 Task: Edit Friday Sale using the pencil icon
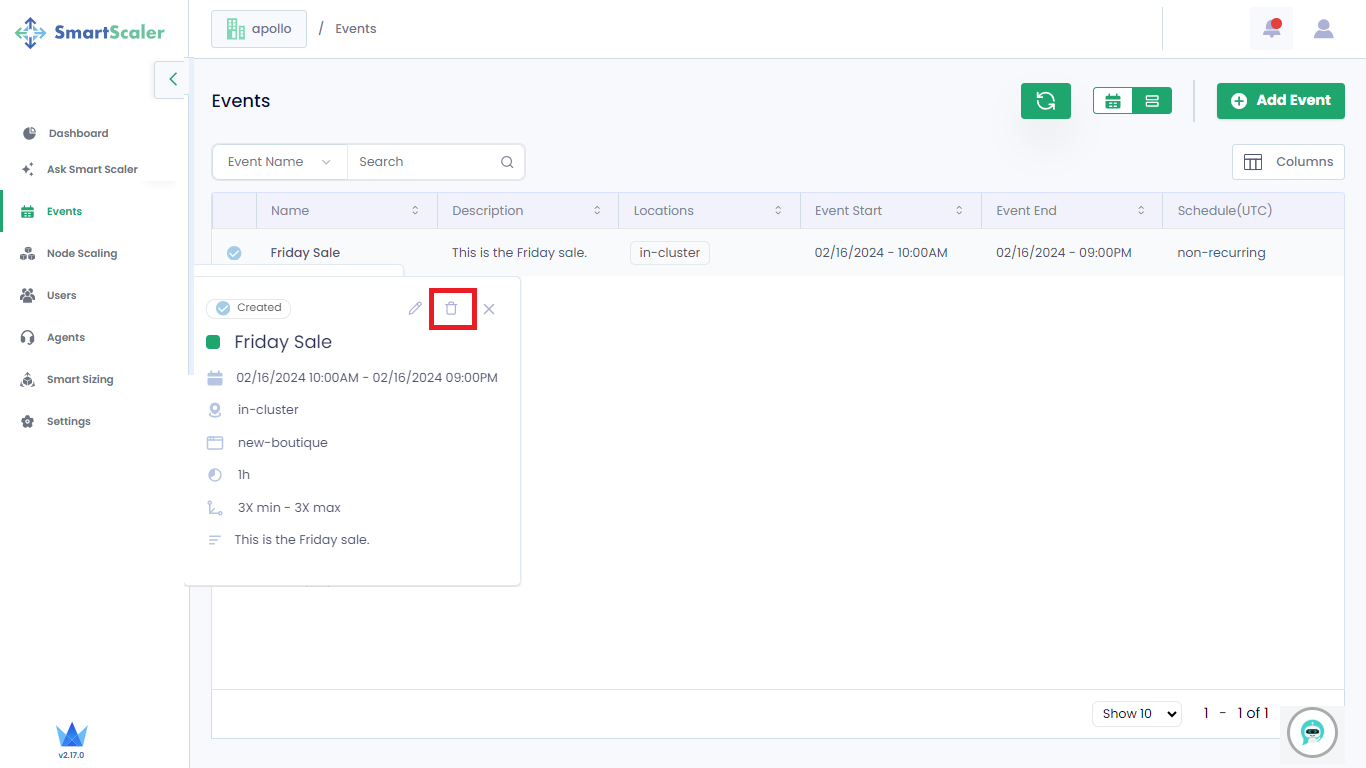click(415, 309)
